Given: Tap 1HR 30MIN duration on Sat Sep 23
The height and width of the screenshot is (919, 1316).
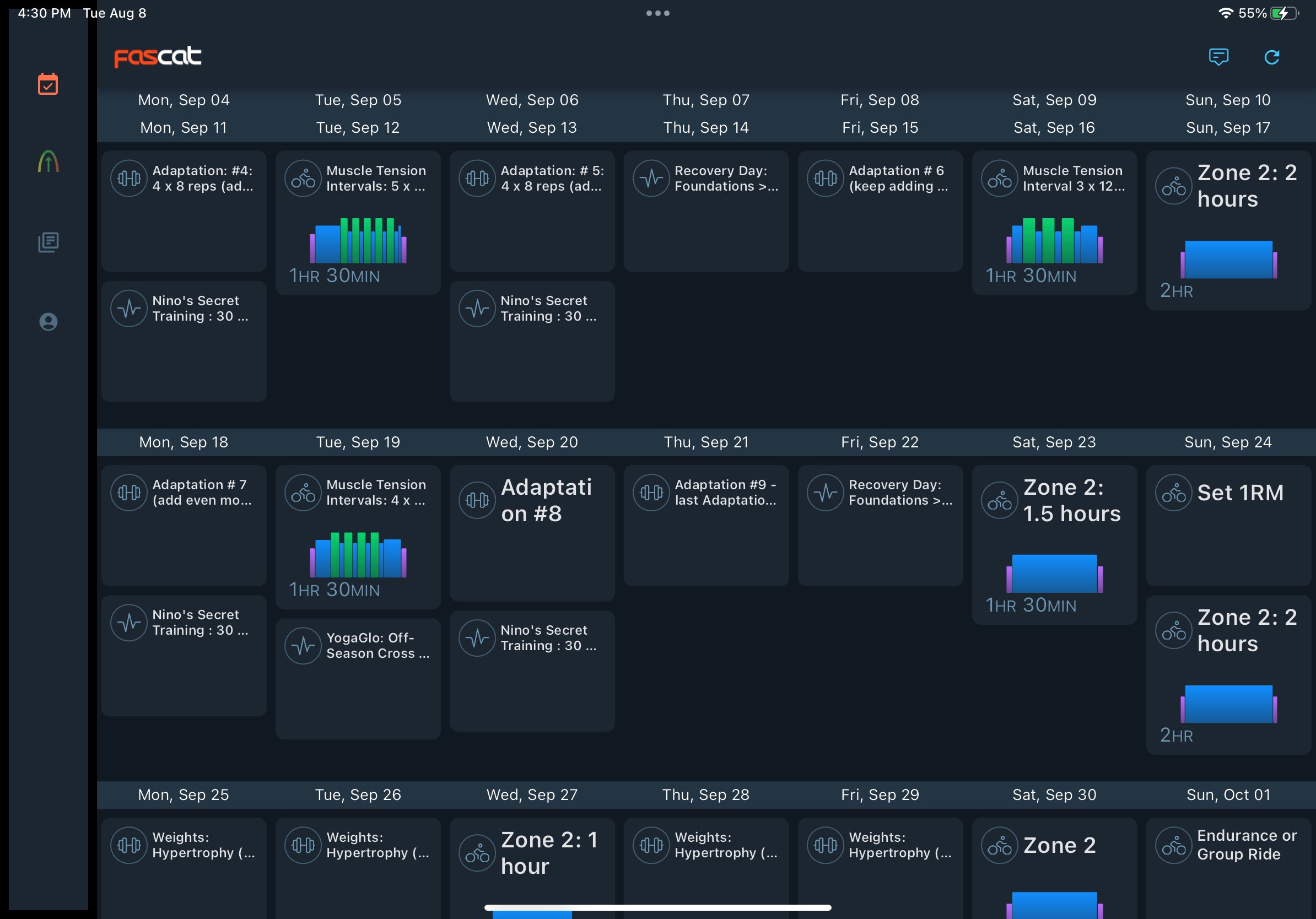Looking at the screenshot, I should [x=1031, y=605].
